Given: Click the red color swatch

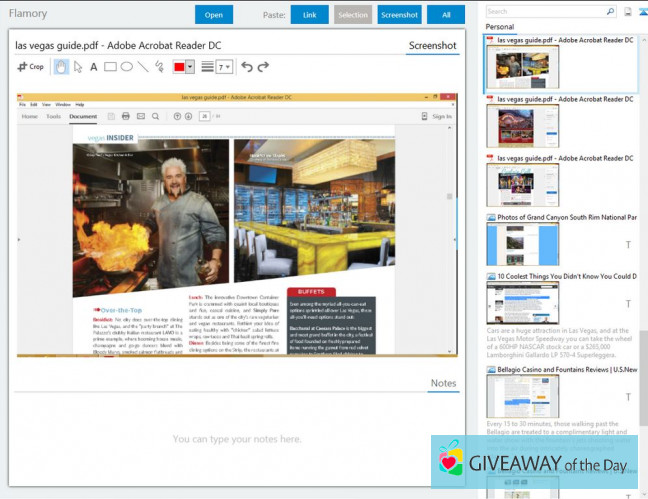Looking at the screenshot, I should (179, 67).
